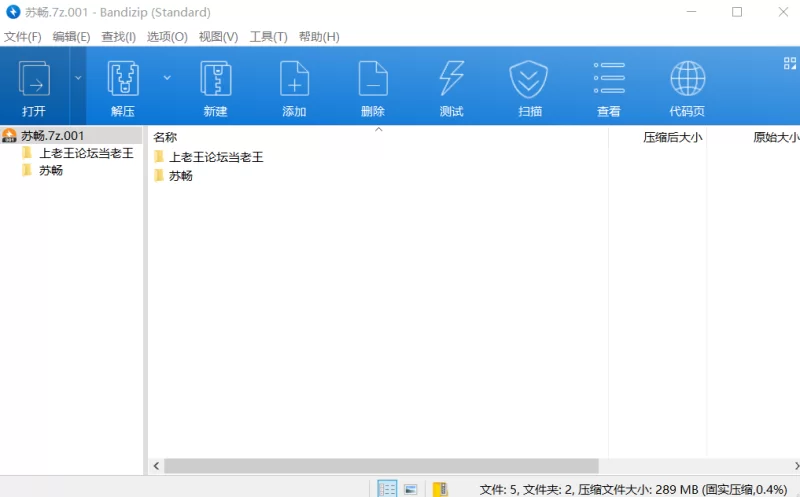Click the New archive (新建) icon

(216, 79)
